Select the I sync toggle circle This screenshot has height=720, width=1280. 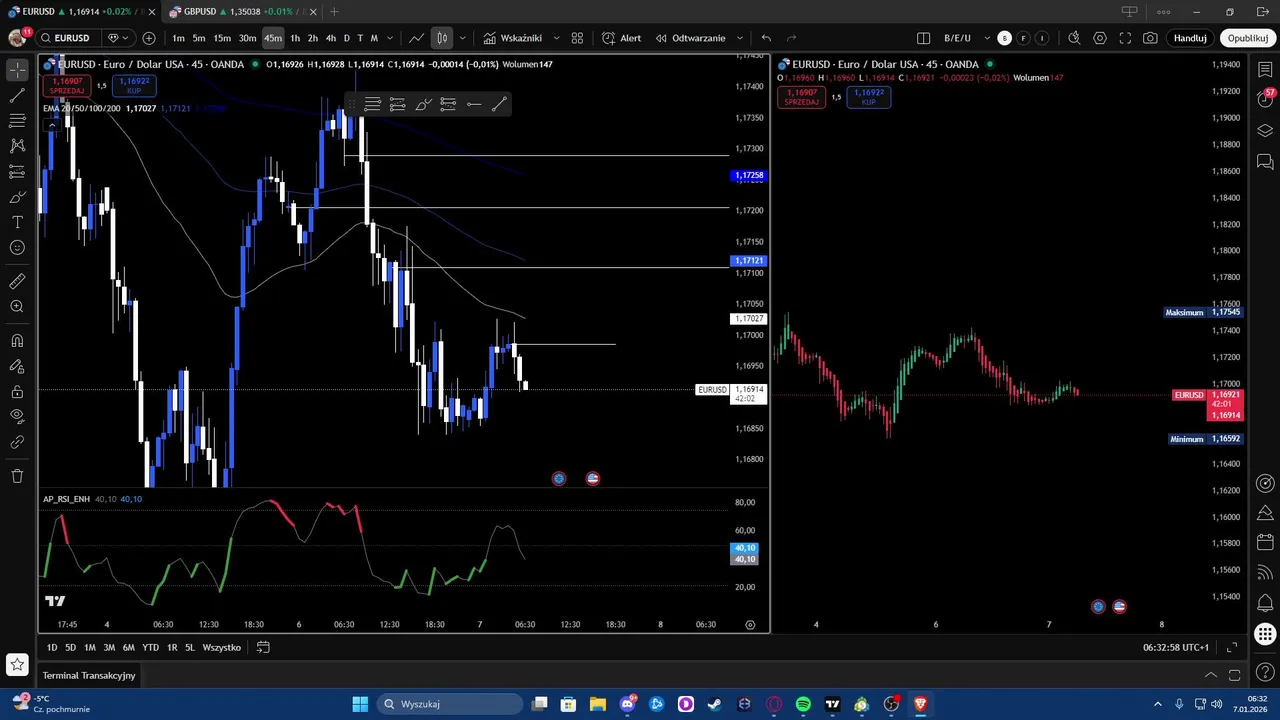[x=1042, y=38]
